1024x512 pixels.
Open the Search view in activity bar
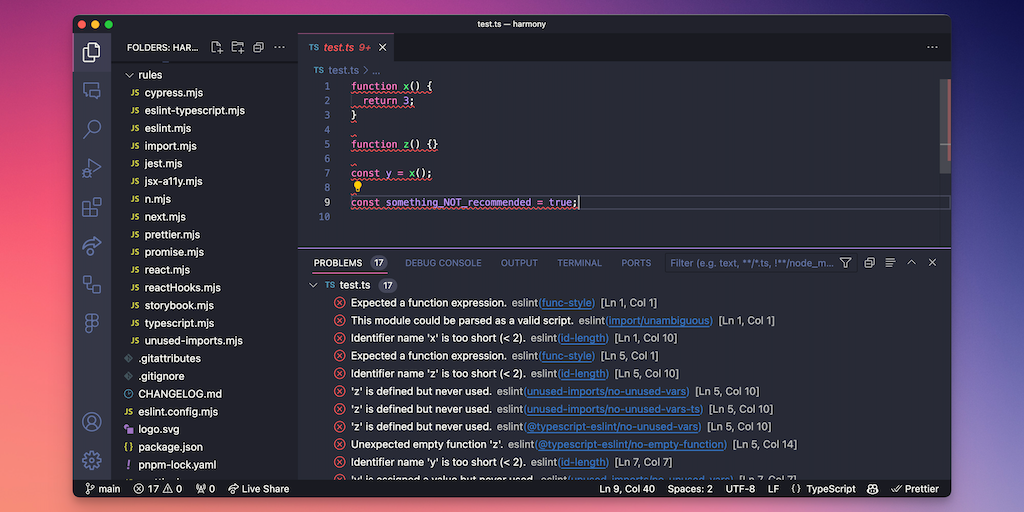[92, 129]
